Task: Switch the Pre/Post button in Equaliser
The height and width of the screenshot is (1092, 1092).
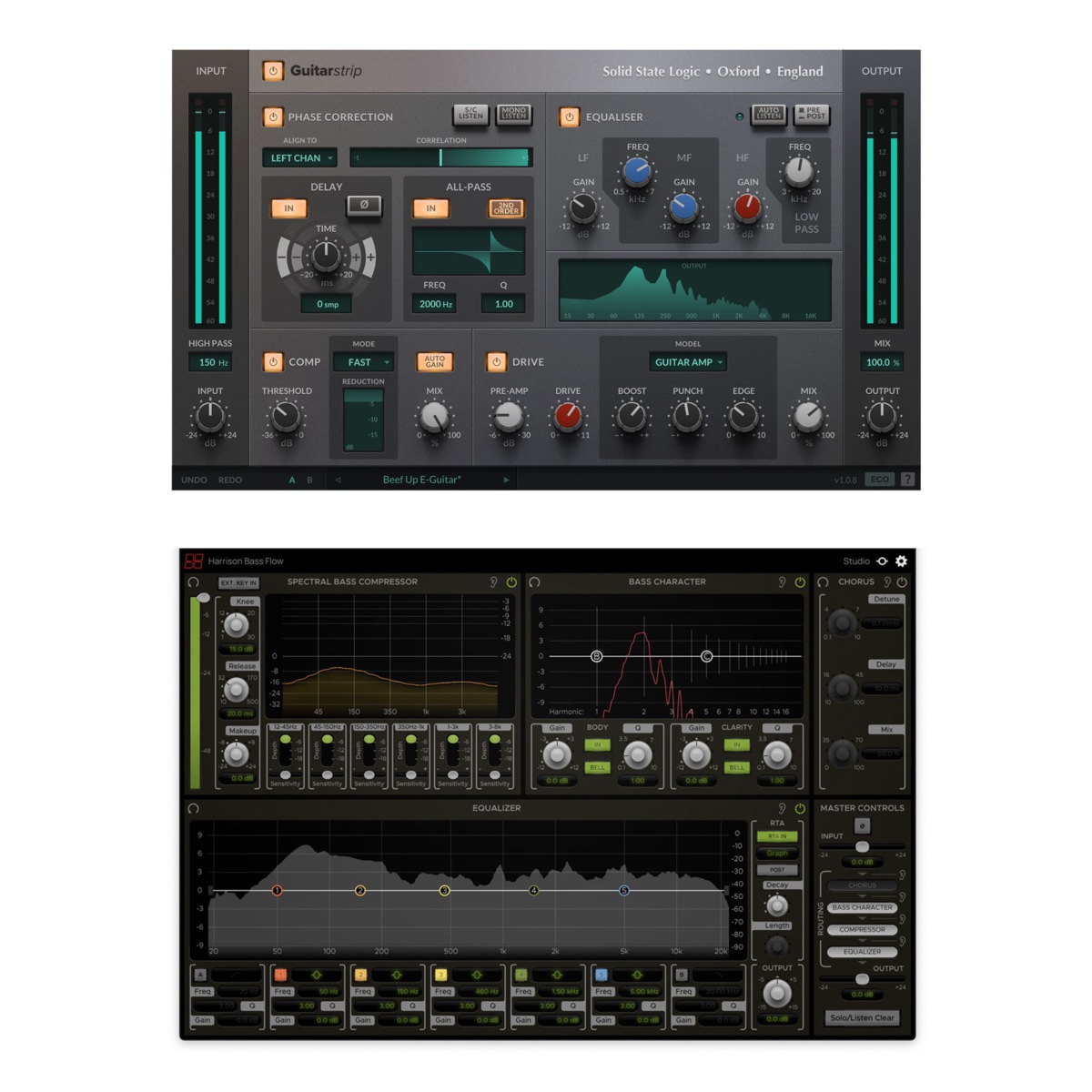Action: [x=811, y=115]
